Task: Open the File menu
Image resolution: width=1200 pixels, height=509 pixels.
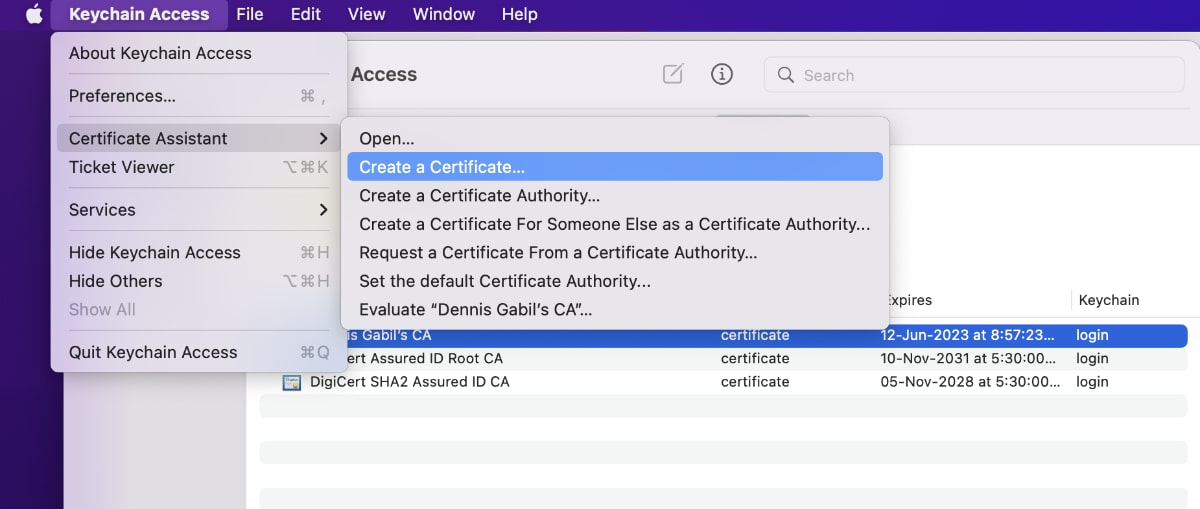Action: click(x=249, y=14)
